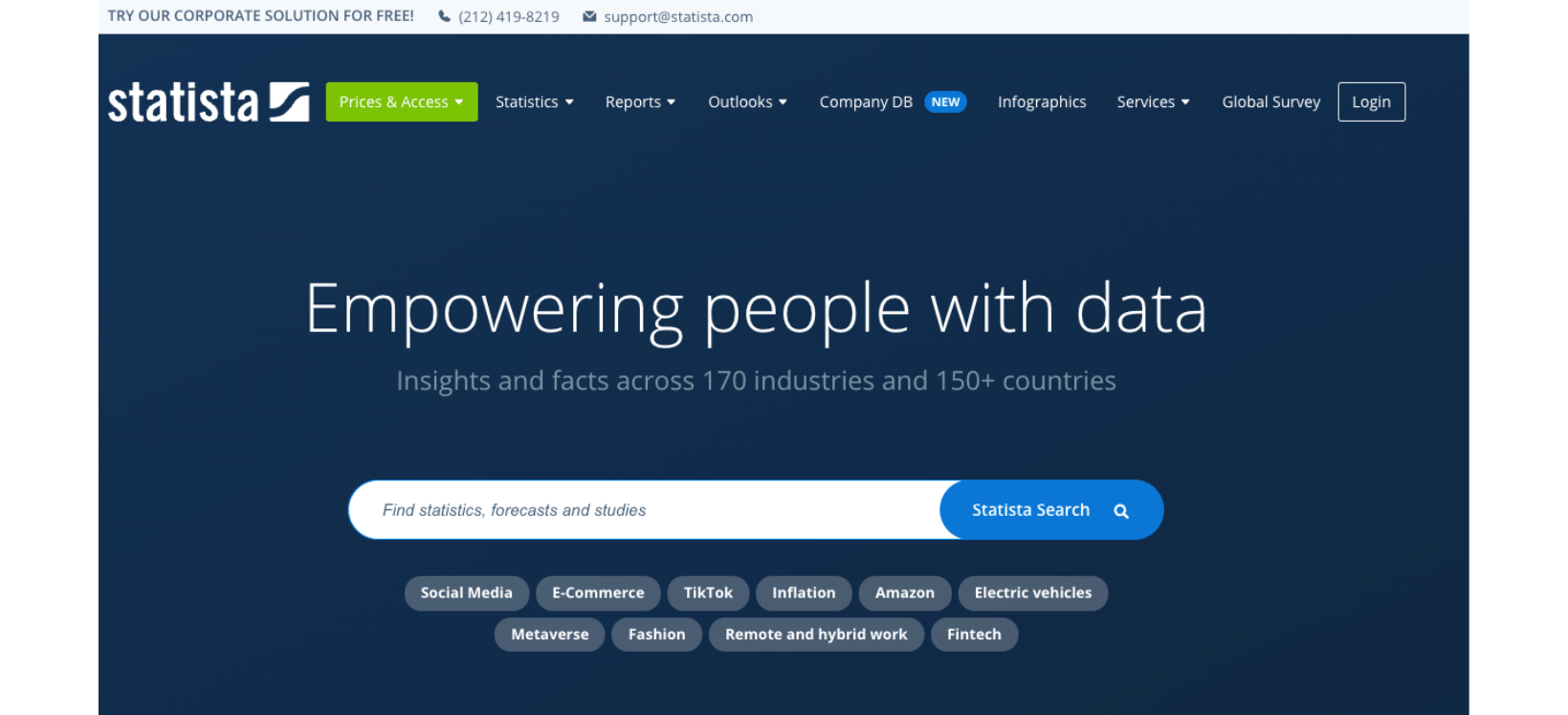Select the E-Commerce topic tag
1568x715 pixels.
[598, 593]
